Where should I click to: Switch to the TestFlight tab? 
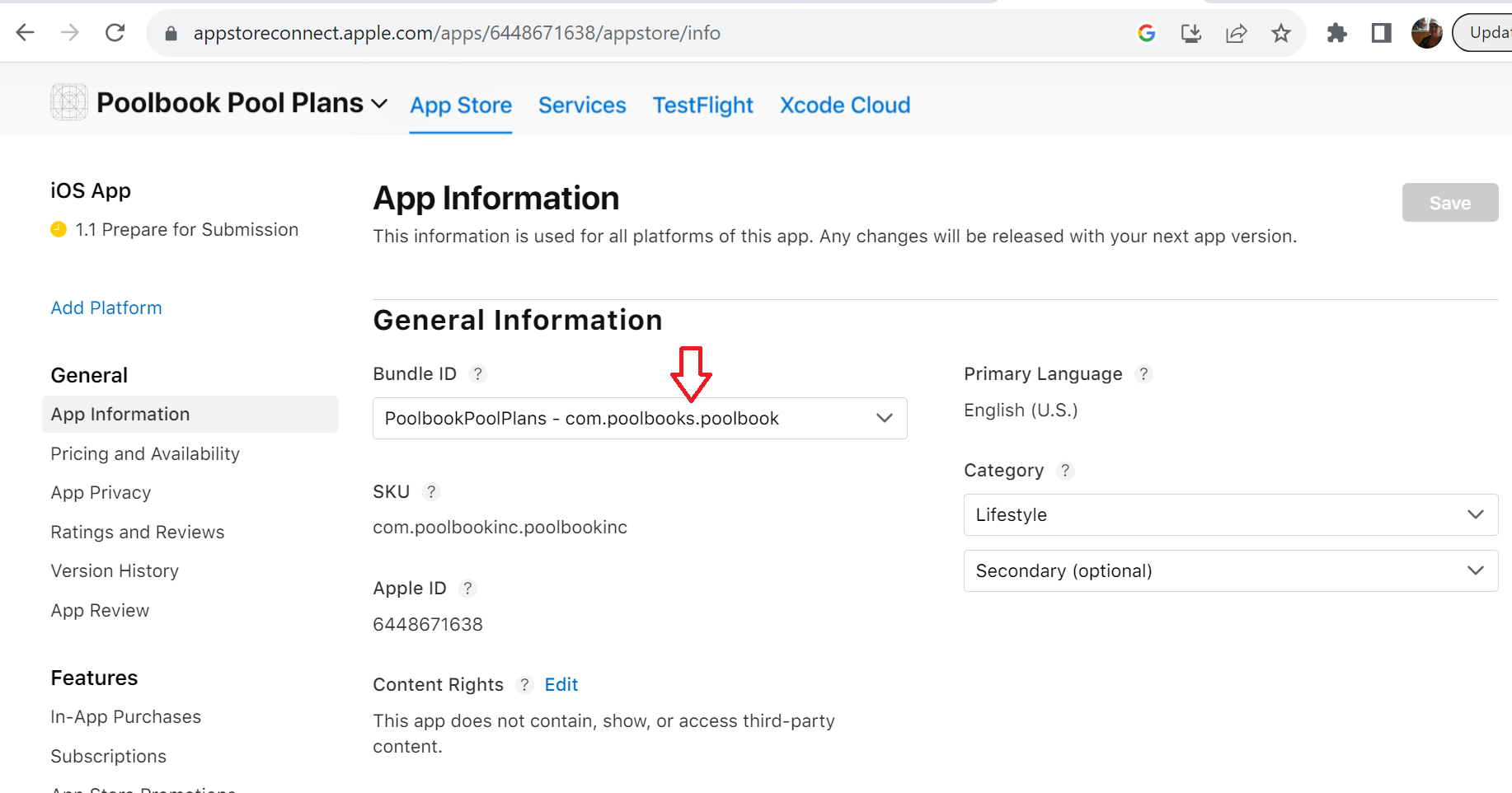[x=703, y=106]
